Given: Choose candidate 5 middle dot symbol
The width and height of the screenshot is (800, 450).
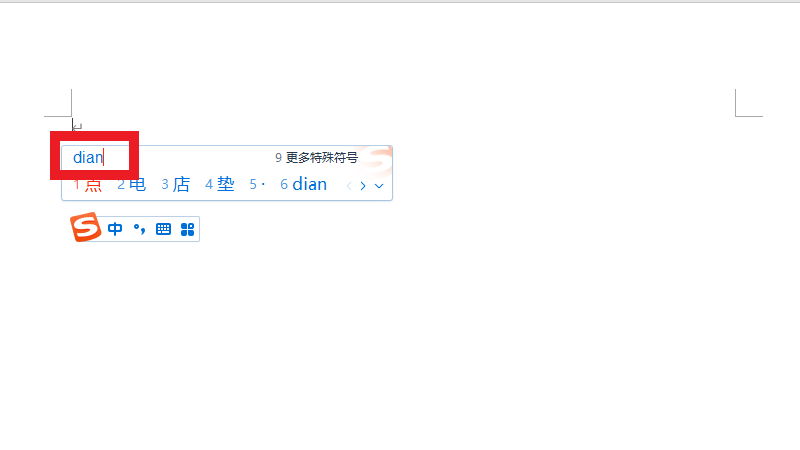Looking at the screenshot, I should click(257, 184).
